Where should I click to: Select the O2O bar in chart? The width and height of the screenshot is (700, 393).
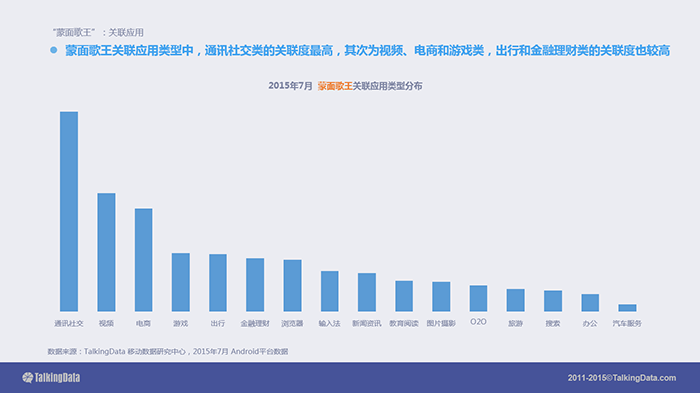[x=478, y=298]
